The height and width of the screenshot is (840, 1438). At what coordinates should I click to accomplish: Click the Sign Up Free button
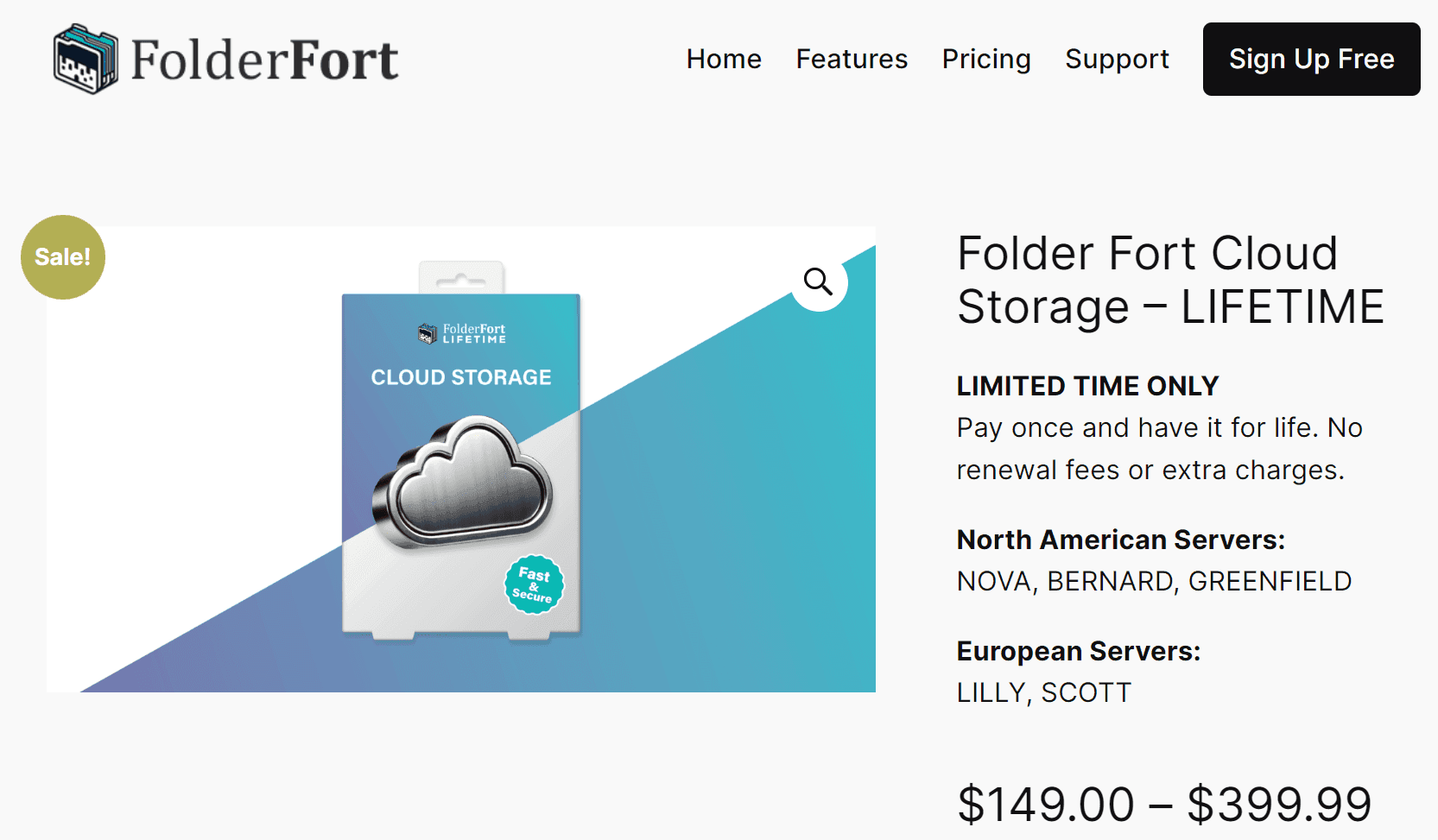coord(1311,59)
